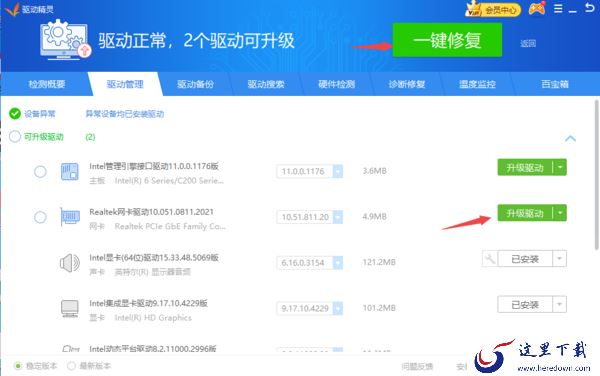Click the network card icon for Realtek
Screen dimensions: 600x376
70,217
